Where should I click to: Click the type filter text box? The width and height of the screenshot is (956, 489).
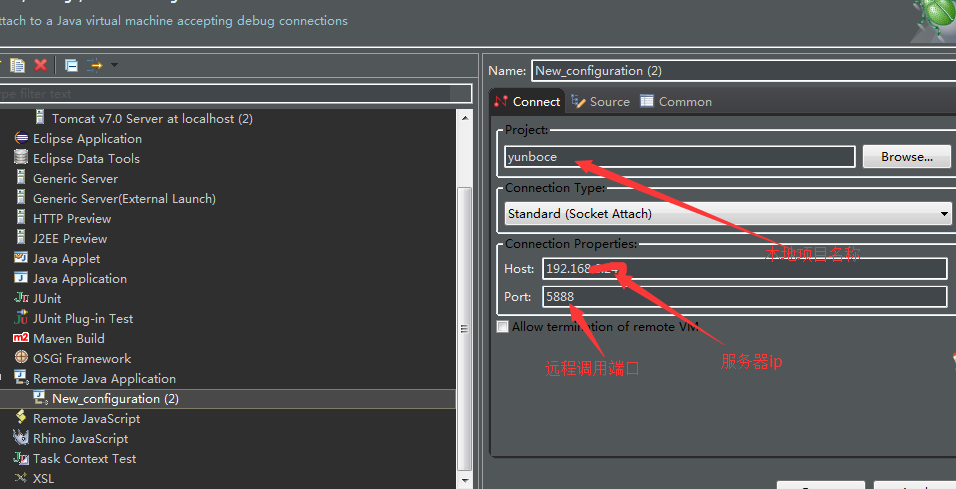point(235,93)
